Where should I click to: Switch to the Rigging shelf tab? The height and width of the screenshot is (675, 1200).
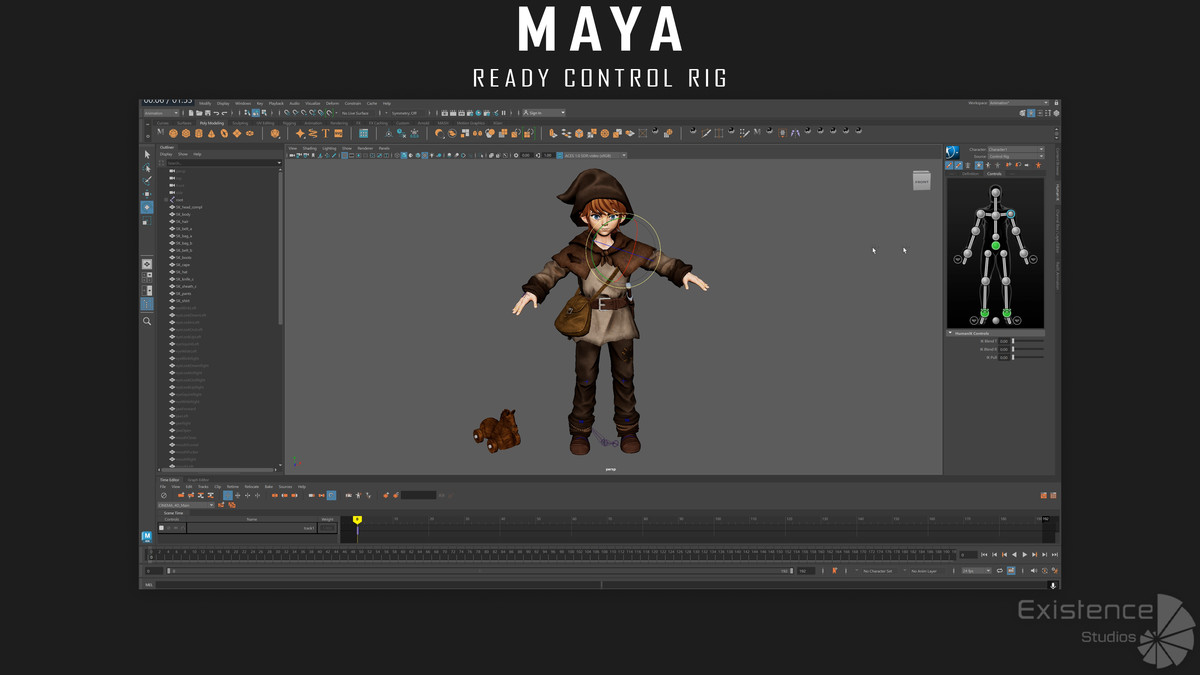click(x=289, y=123)
